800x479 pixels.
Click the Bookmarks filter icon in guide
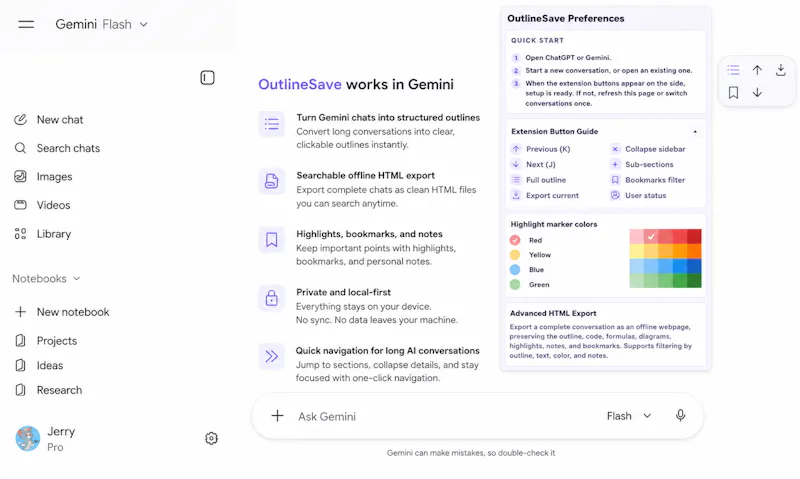click(x=615, y=180)
